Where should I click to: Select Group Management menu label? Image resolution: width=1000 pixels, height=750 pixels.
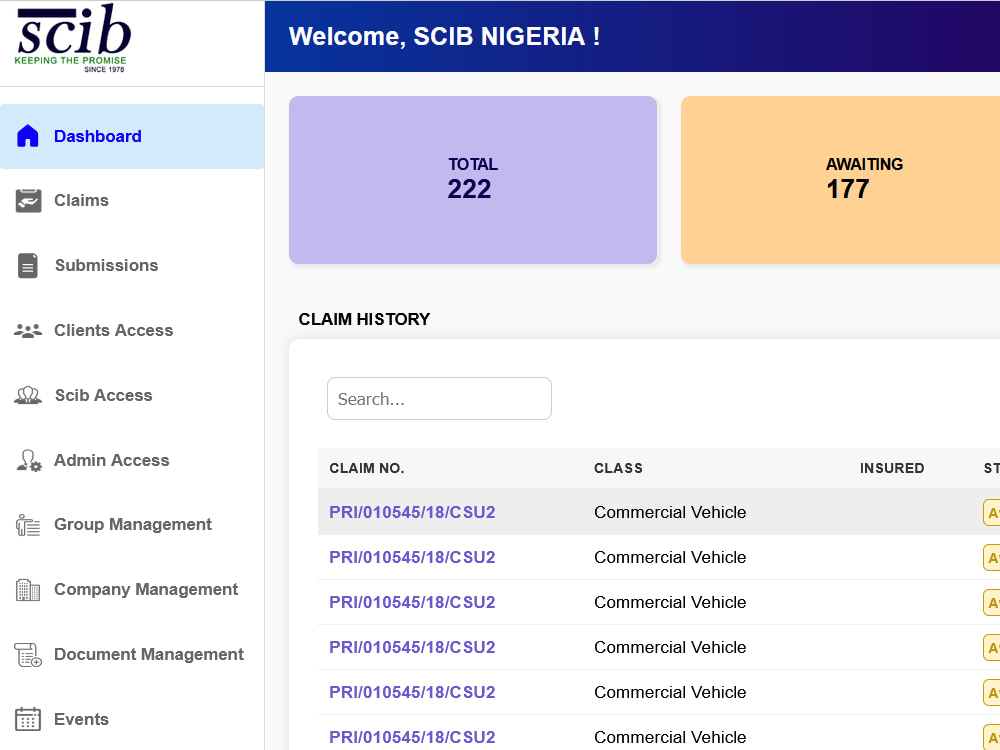point(133,524)
